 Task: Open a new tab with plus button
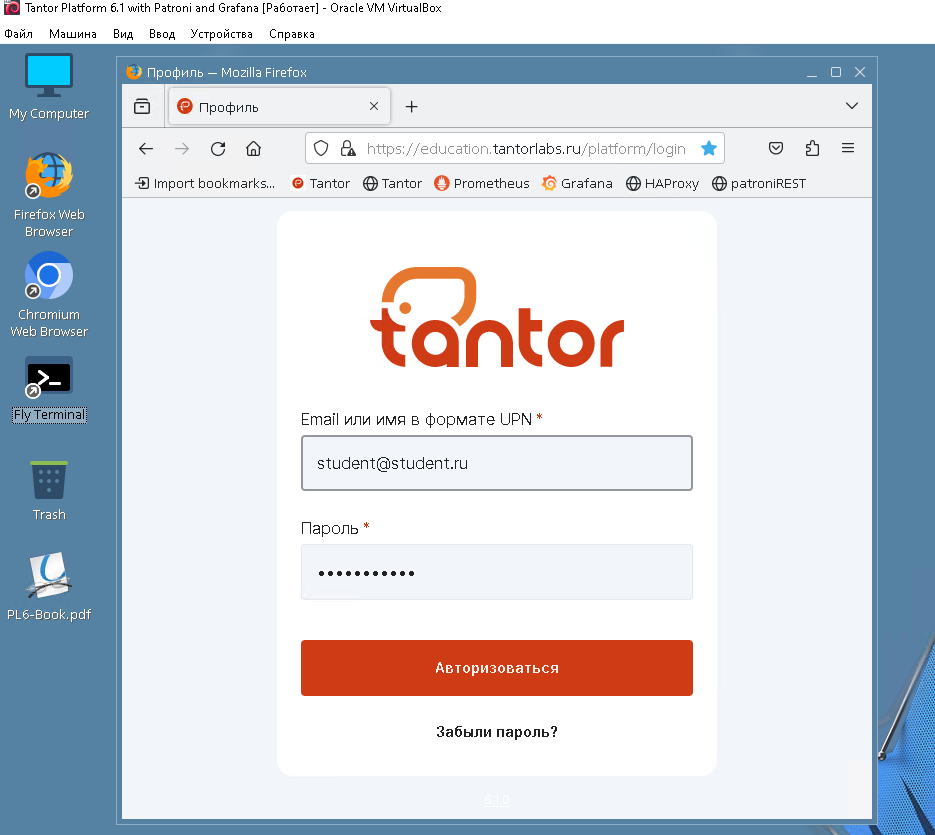[x=411, y=107]
